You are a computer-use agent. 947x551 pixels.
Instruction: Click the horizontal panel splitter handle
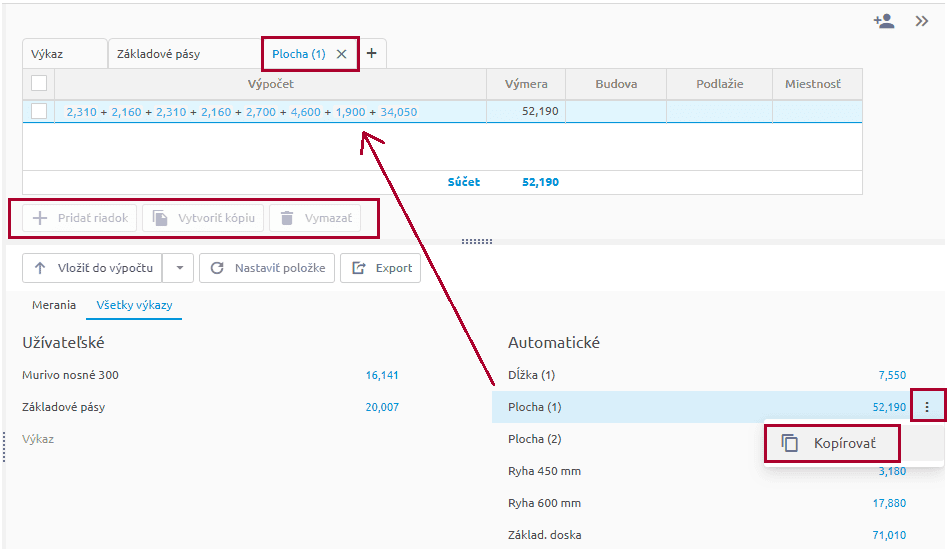click(x=476, y=241)
